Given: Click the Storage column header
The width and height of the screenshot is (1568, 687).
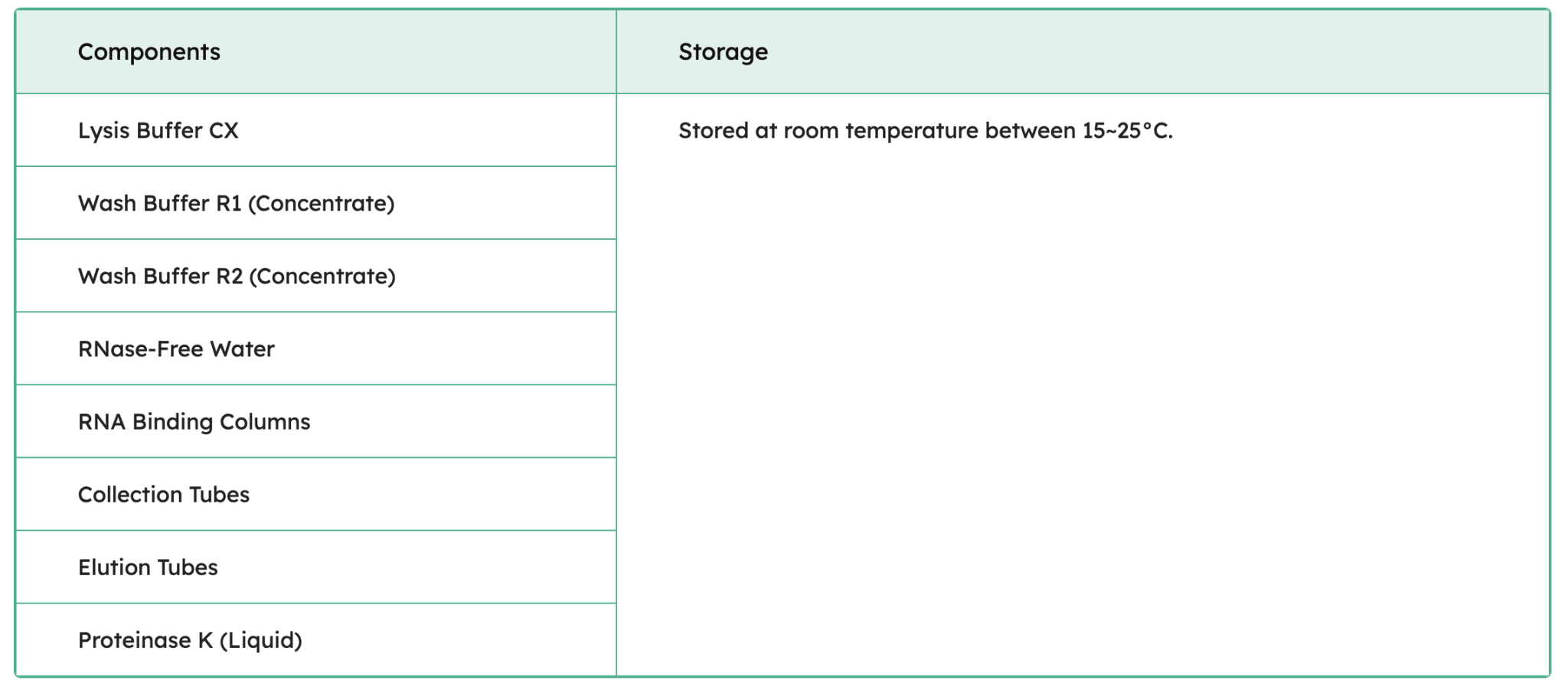Looking at the screenshot, I should [x=723, y=52].
